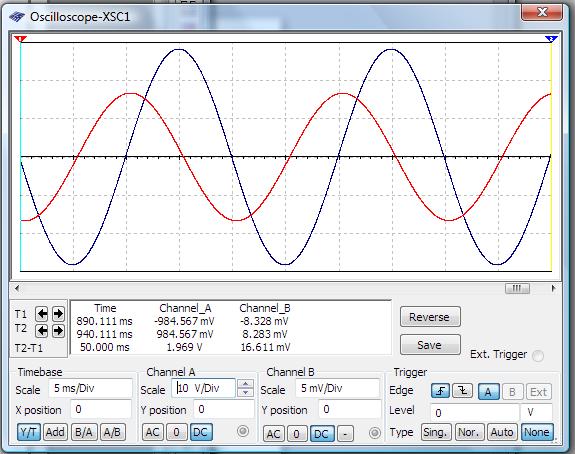Click the Save button
575x454 pixels.
(x=430, y=345)
